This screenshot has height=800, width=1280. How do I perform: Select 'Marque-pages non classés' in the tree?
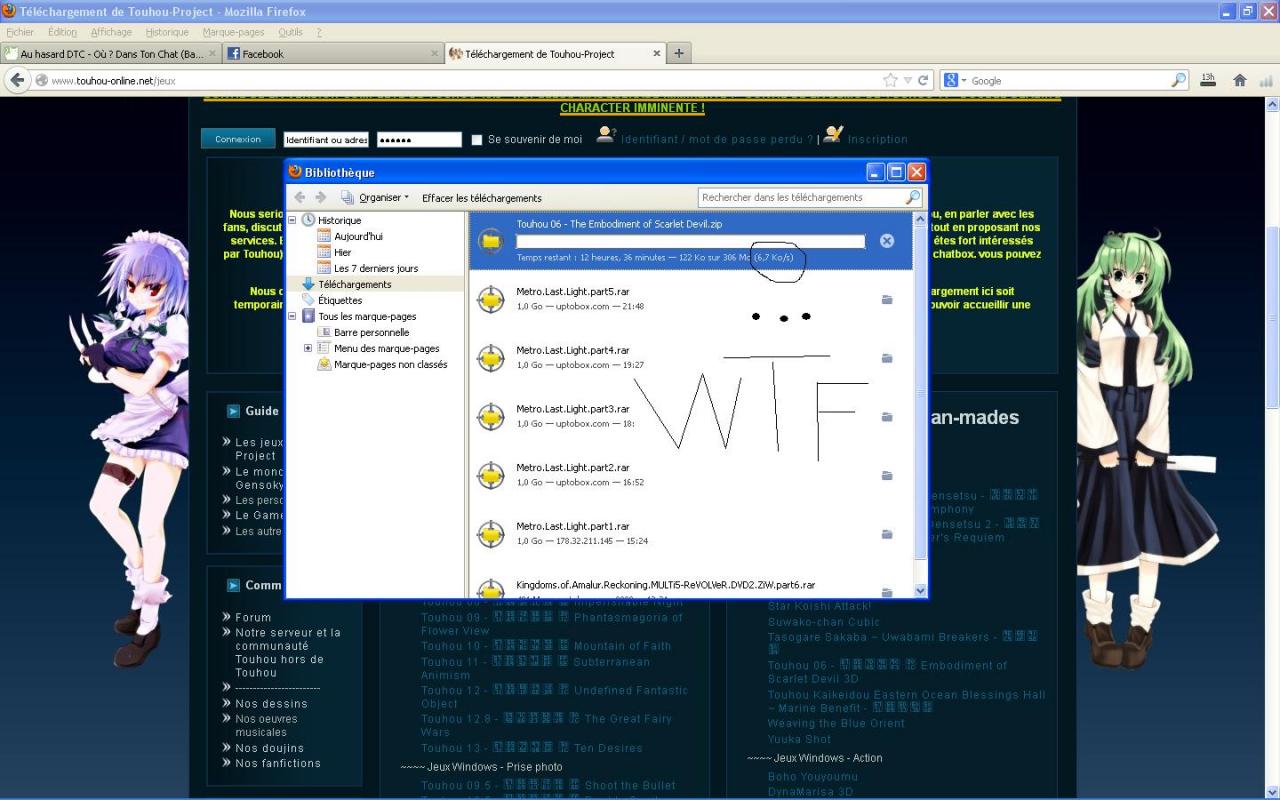point(390,364)
